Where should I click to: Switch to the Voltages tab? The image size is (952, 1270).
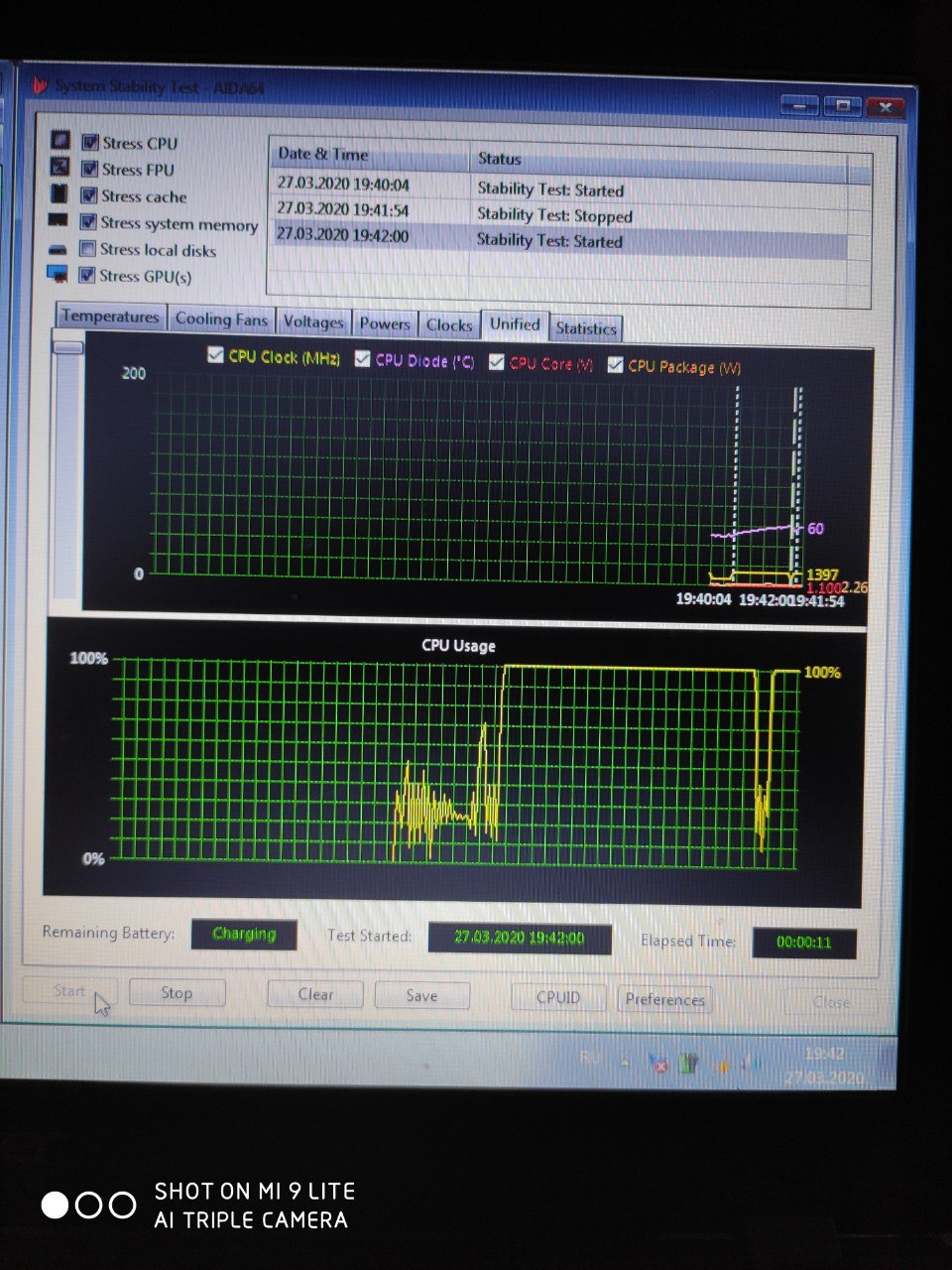pyautogui.click(x=313, y=322)
